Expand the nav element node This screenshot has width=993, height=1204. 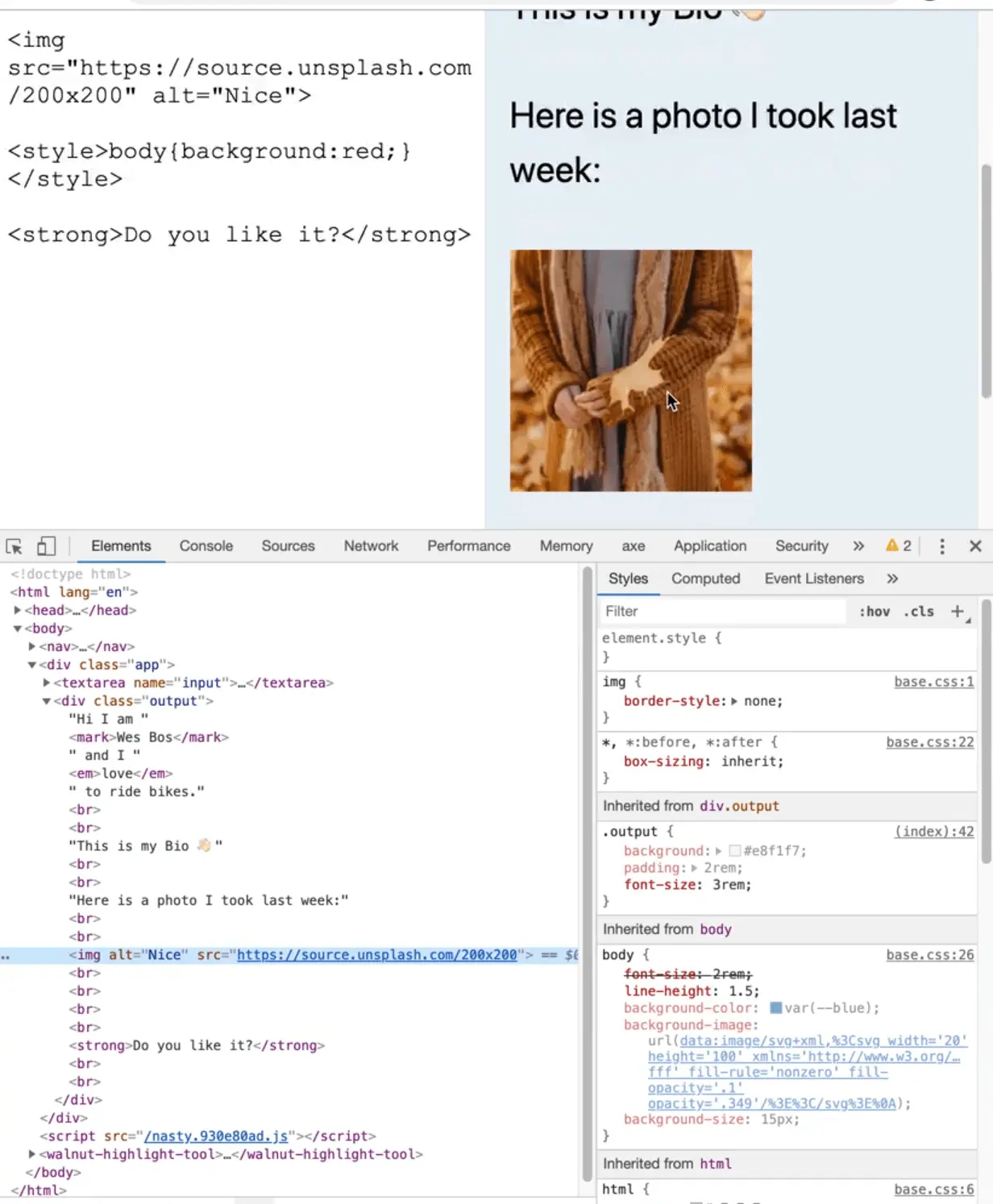[x=32, y=646]
